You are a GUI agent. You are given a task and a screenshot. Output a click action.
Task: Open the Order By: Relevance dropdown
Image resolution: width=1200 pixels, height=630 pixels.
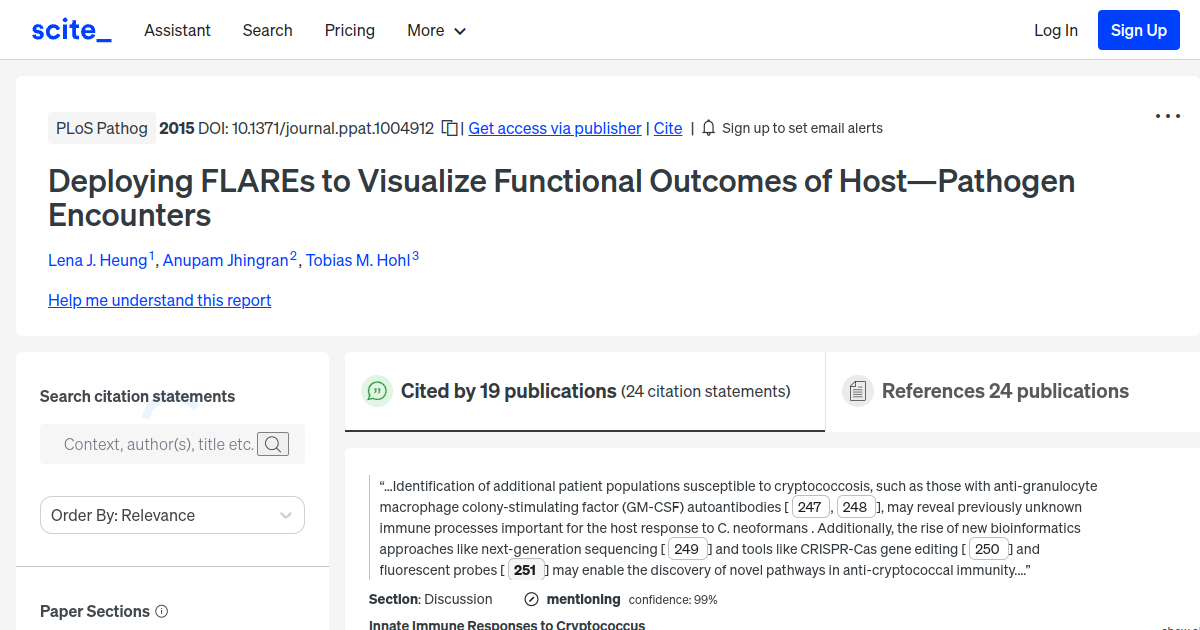172,515
